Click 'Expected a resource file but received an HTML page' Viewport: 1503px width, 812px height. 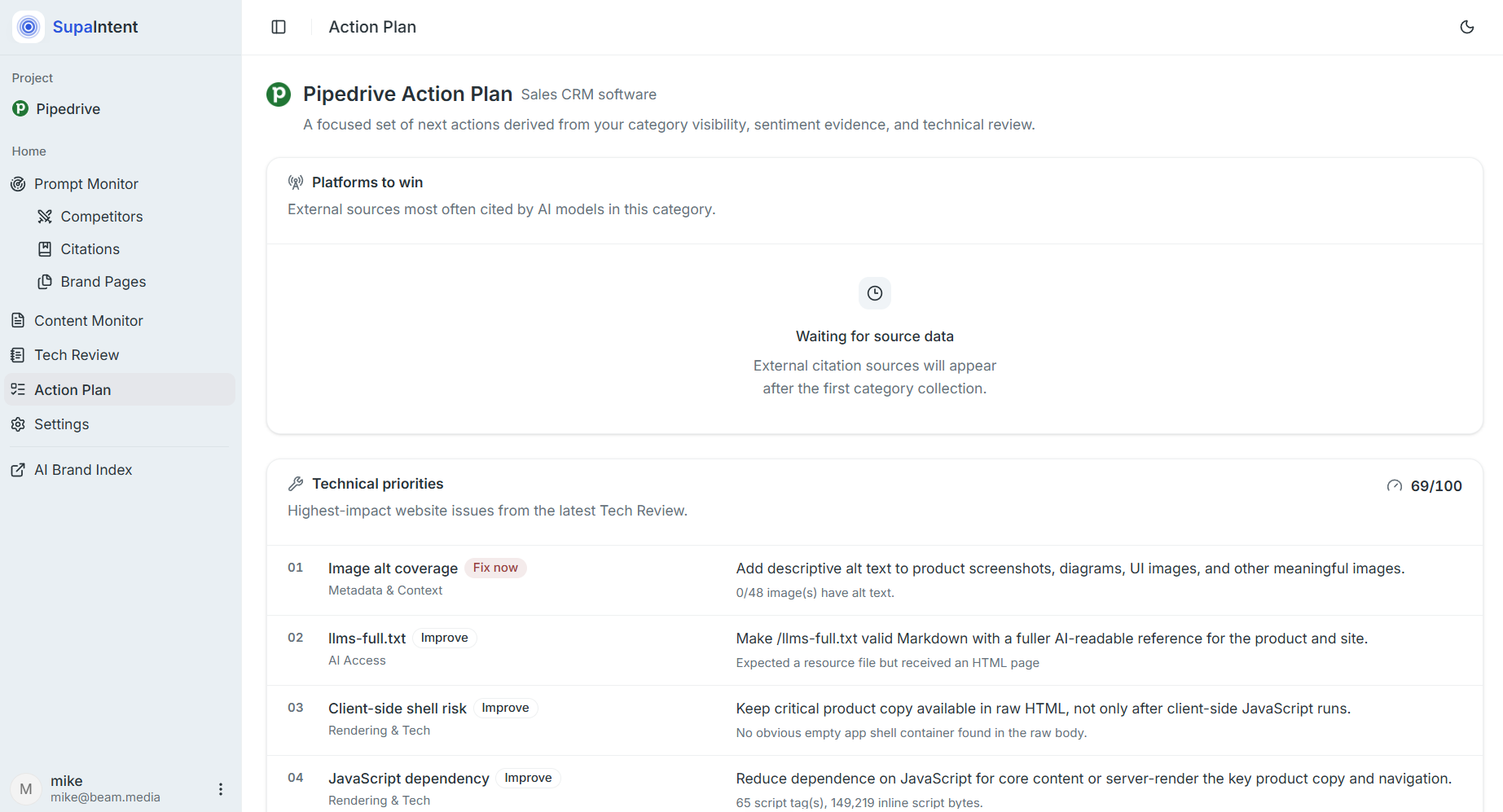click(887, 663)
